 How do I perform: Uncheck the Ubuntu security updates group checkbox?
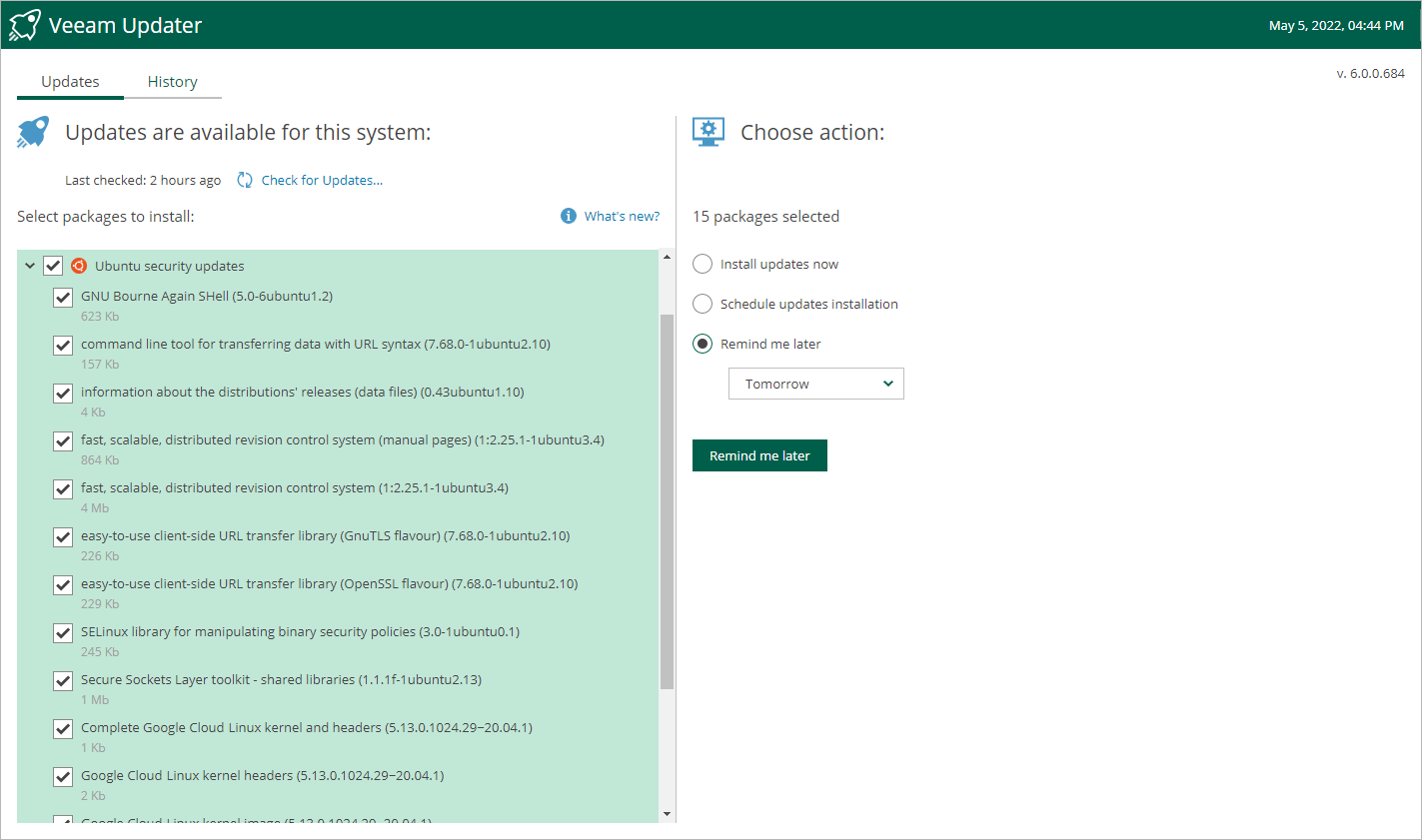[x=53, y=266]
